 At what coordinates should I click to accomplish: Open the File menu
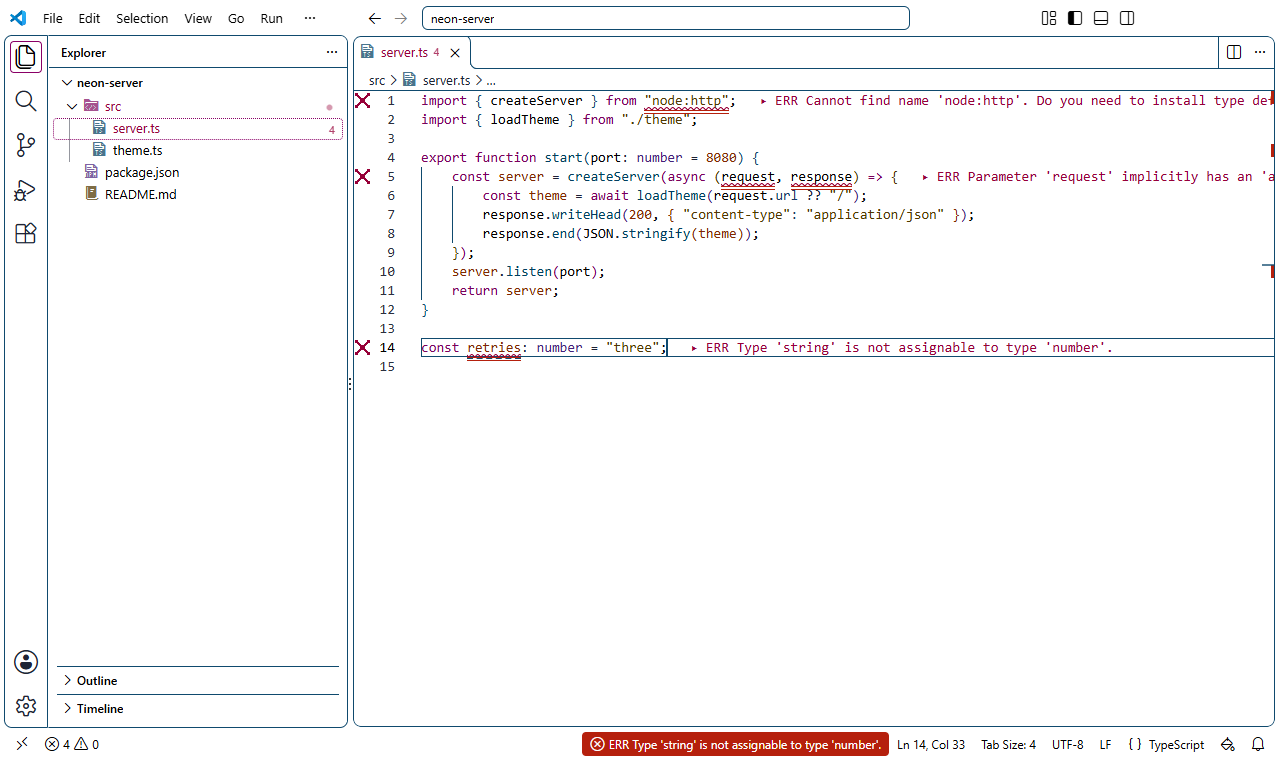click(x=53, y=18)
